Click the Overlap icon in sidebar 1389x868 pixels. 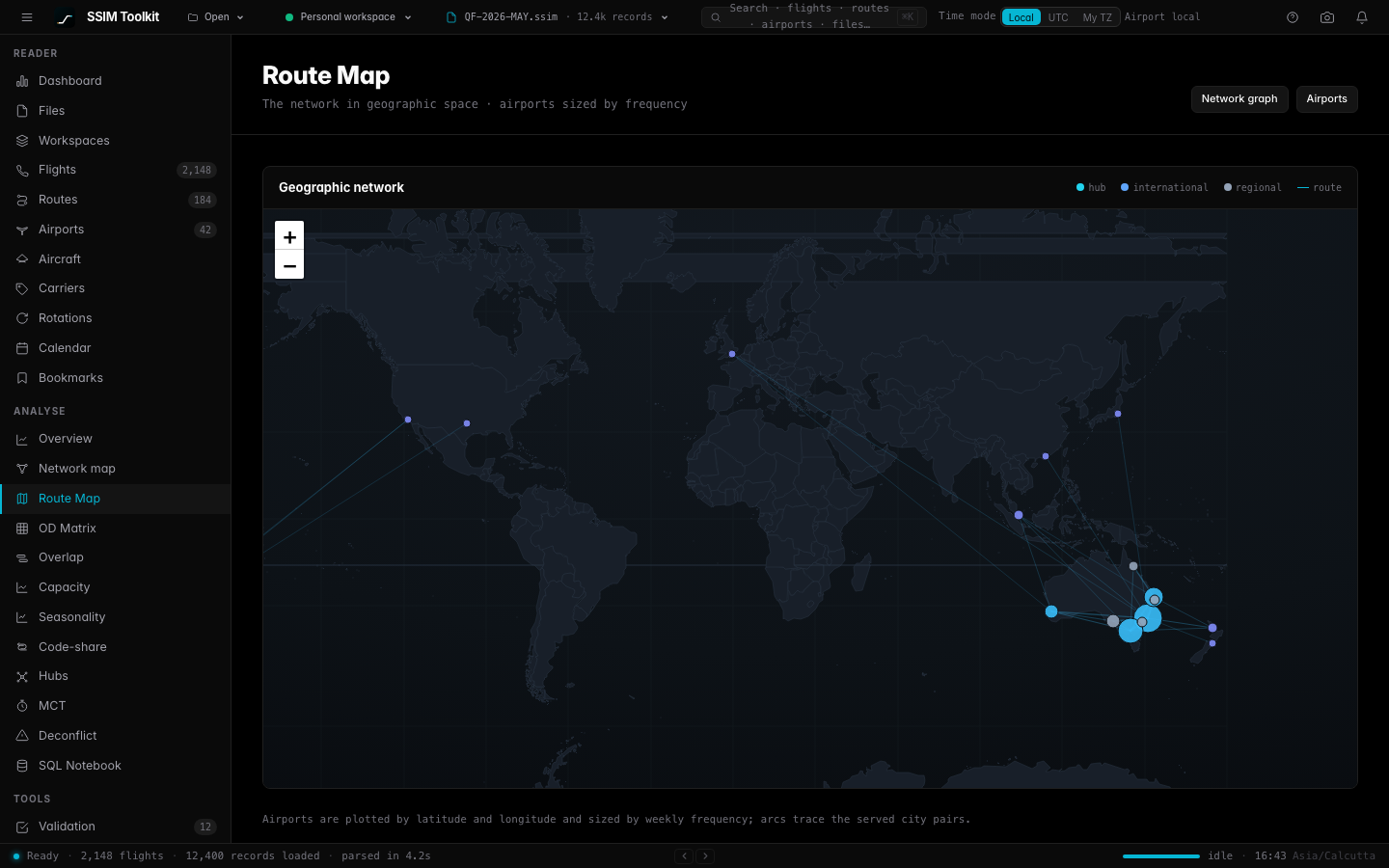click(22, 557)
